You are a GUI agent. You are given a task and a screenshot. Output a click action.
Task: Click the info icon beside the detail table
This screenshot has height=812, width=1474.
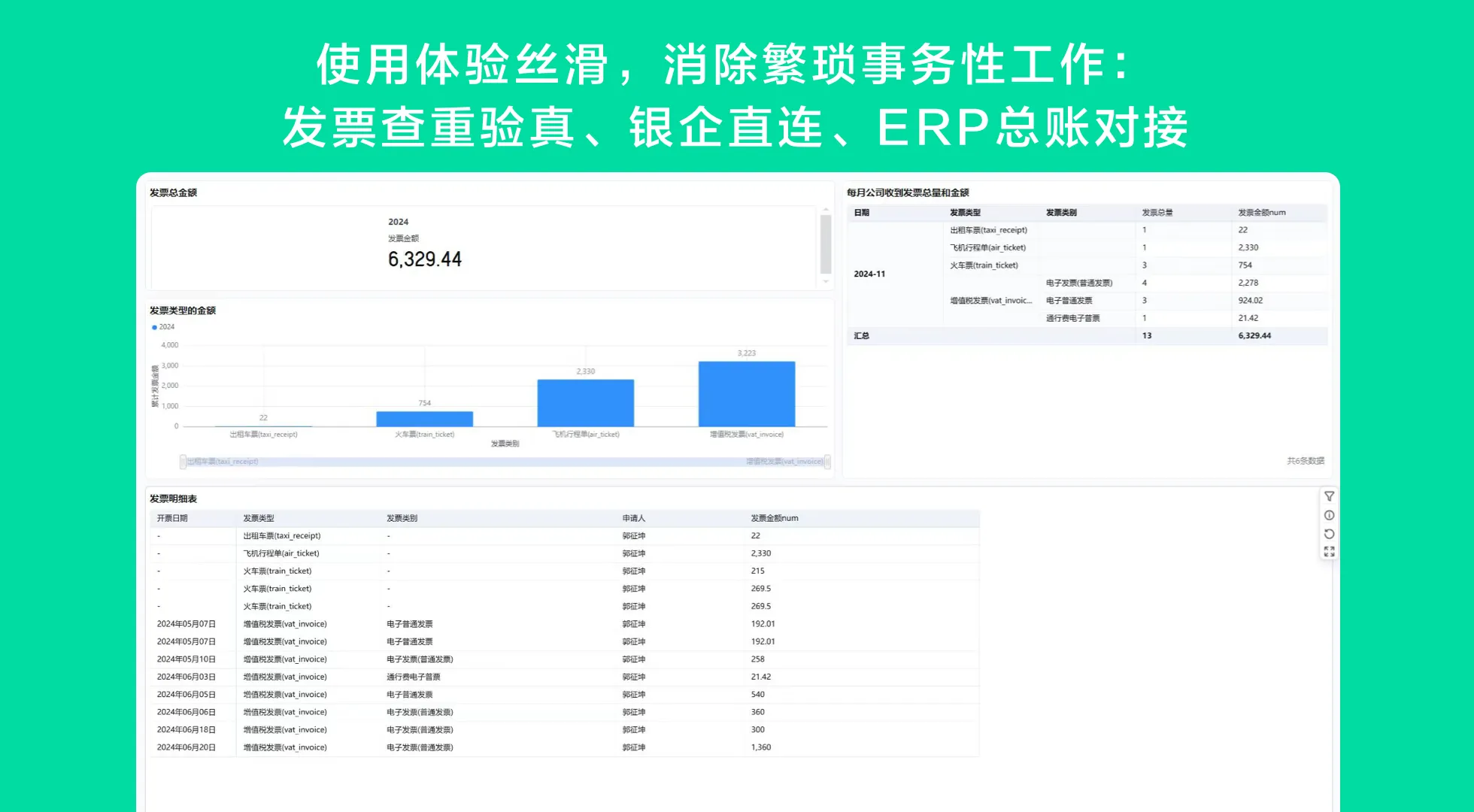tap(1330, 515)
